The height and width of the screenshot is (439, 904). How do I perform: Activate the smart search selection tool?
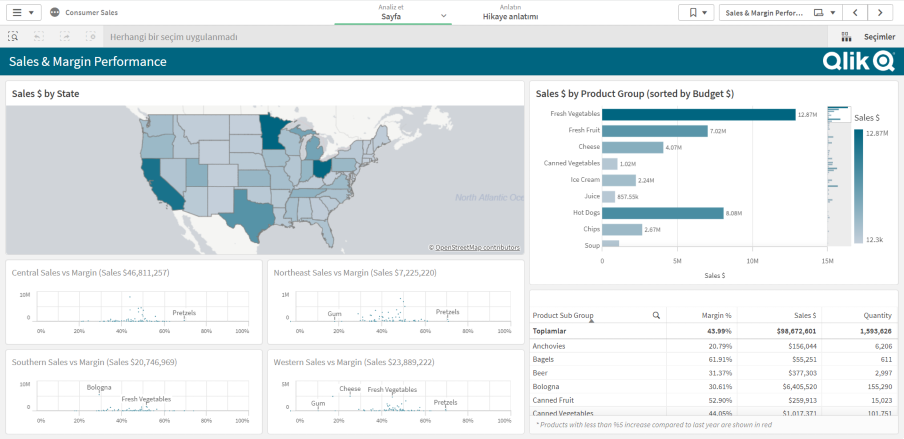coord(13,36)
